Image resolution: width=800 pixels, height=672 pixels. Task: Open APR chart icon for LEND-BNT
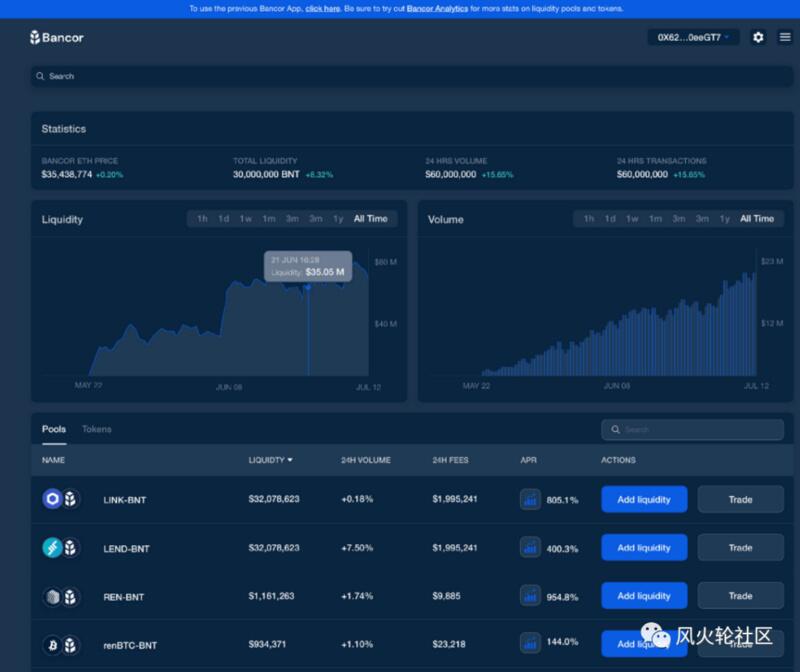[x=530, y=547]
